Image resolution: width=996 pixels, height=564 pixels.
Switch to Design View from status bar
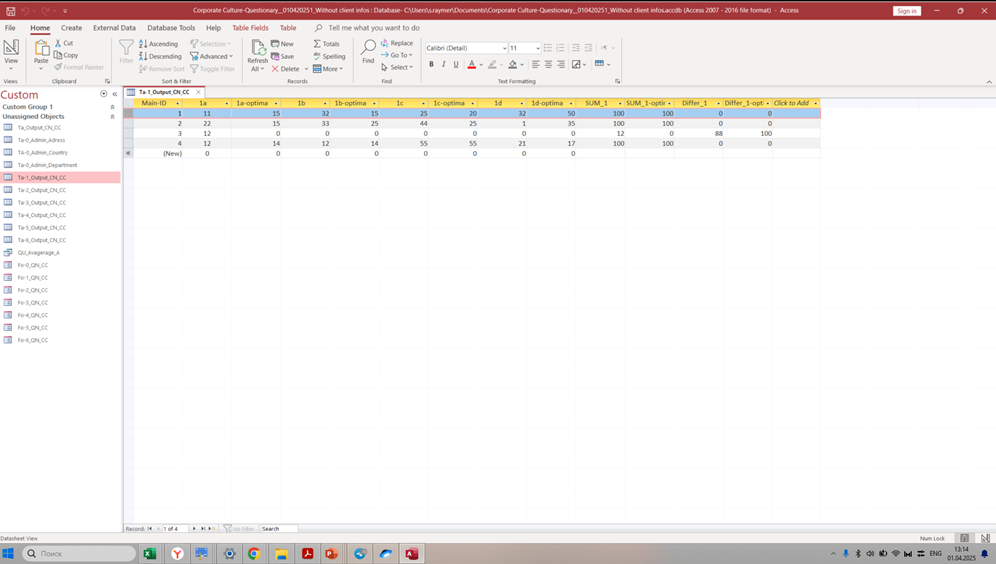[x=985, y=538]
